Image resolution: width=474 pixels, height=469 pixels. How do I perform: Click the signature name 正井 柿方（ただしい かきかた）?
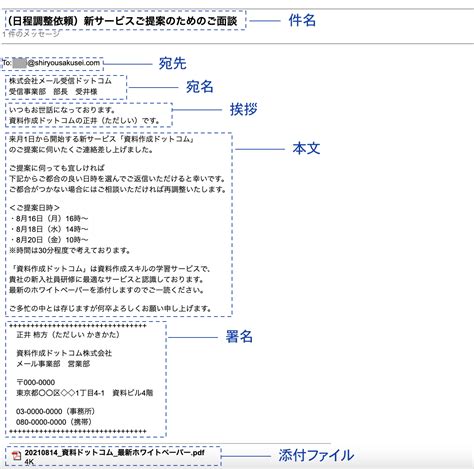pyautogui.click(x=68, y=335)
